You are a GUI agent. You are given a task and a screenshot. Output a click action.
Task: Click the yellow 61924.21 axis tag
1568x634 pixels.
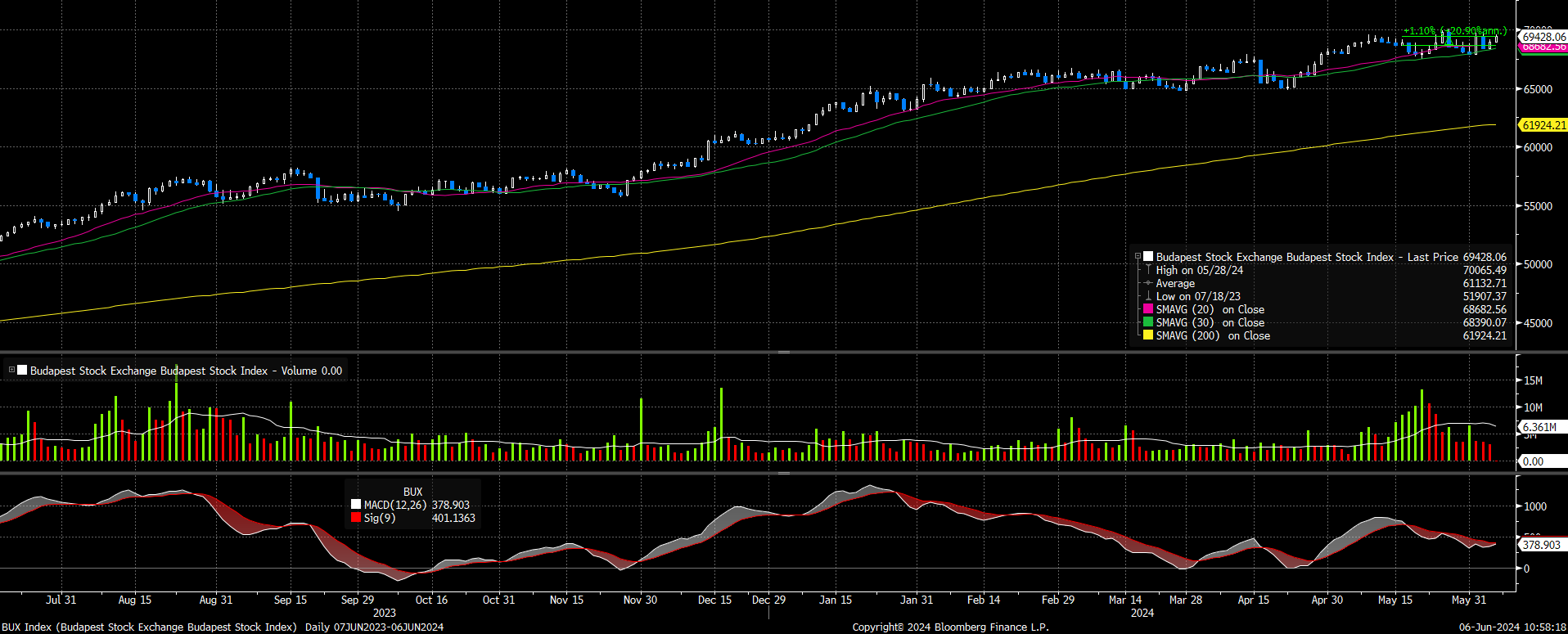pyautogui.click(x=1543, y=125)
